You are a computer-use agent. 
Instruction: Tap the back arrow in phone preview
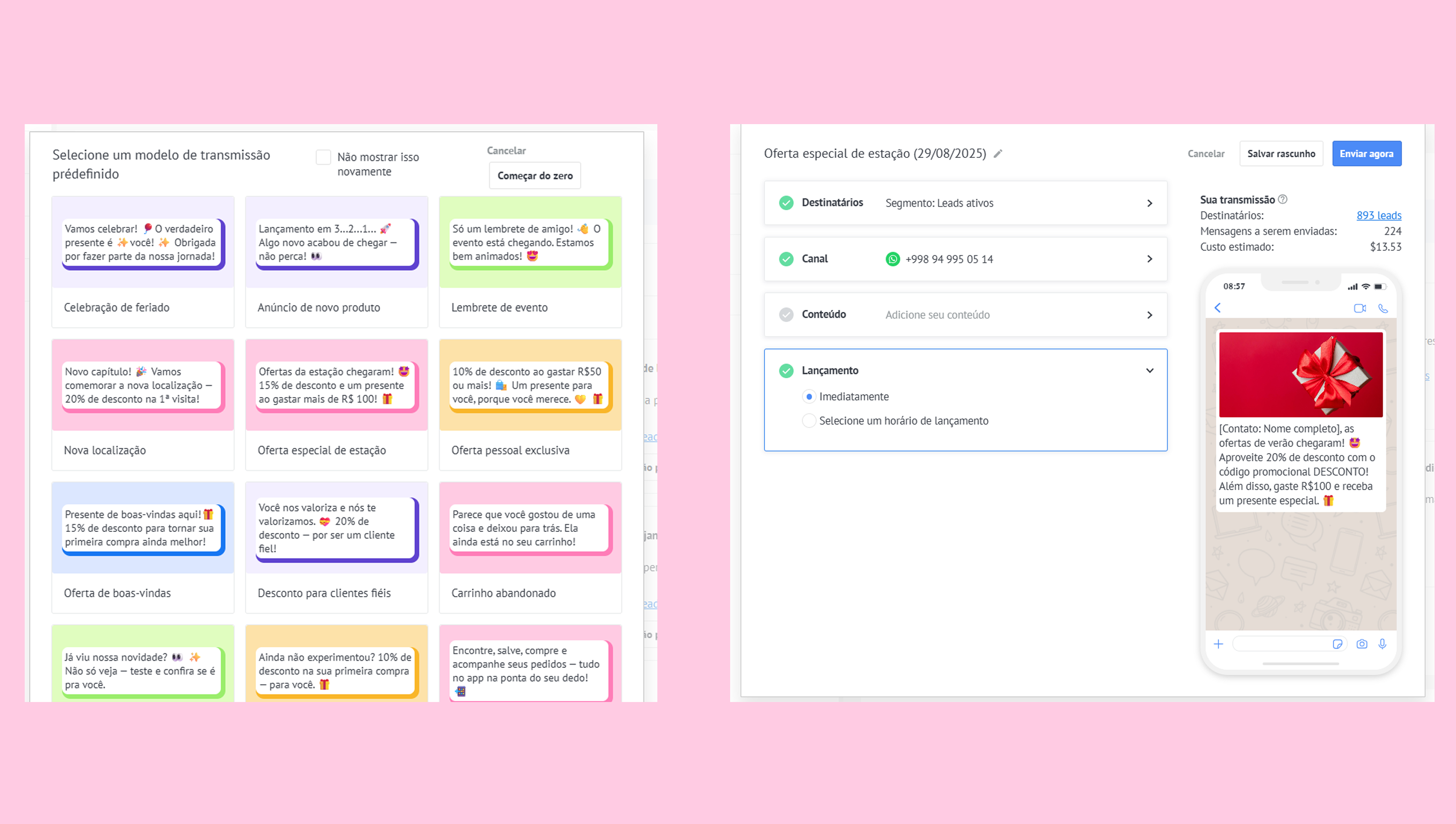(x=1218, y=308)
